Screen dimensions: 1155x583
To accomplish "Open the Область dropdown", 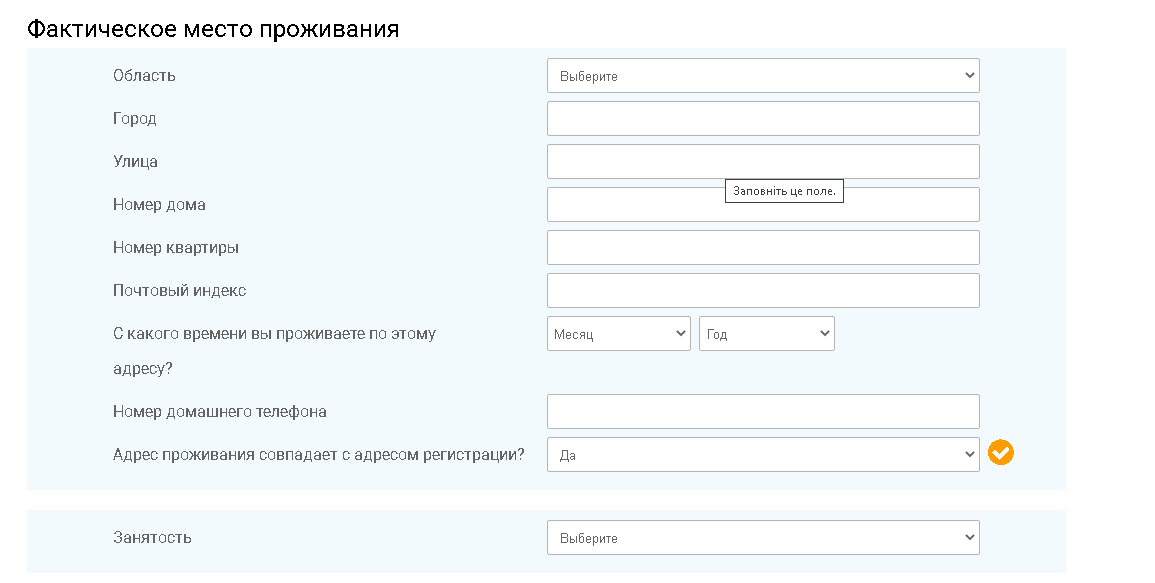I will (x=763, y=76).
